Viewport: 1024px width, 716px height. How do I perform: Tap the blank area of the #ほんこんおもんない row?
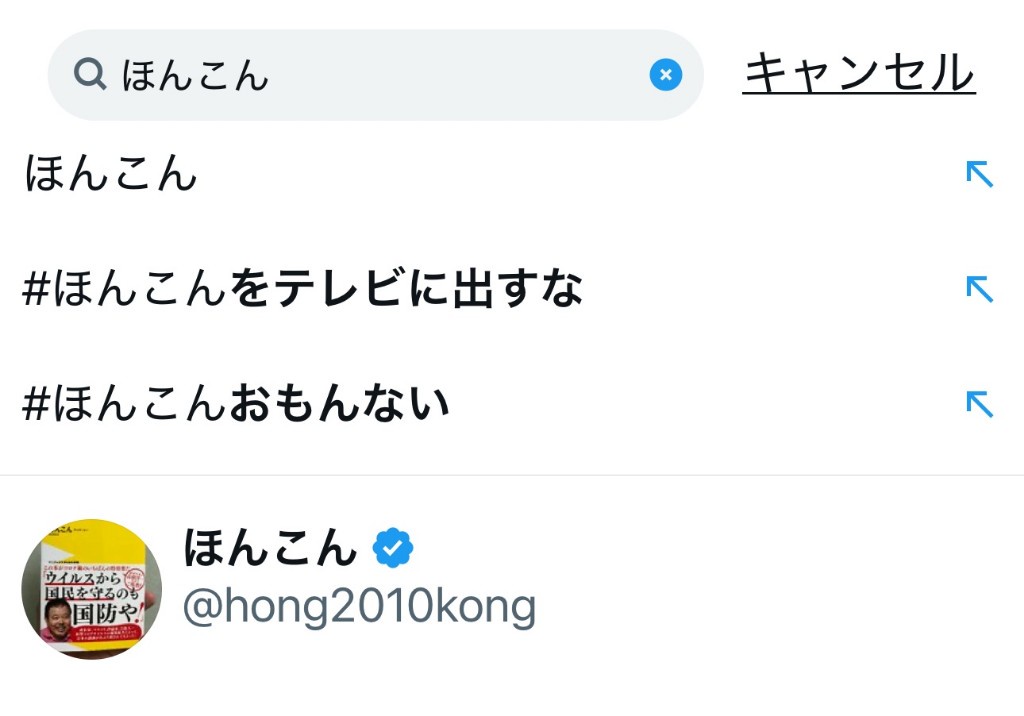click(700, 403)
